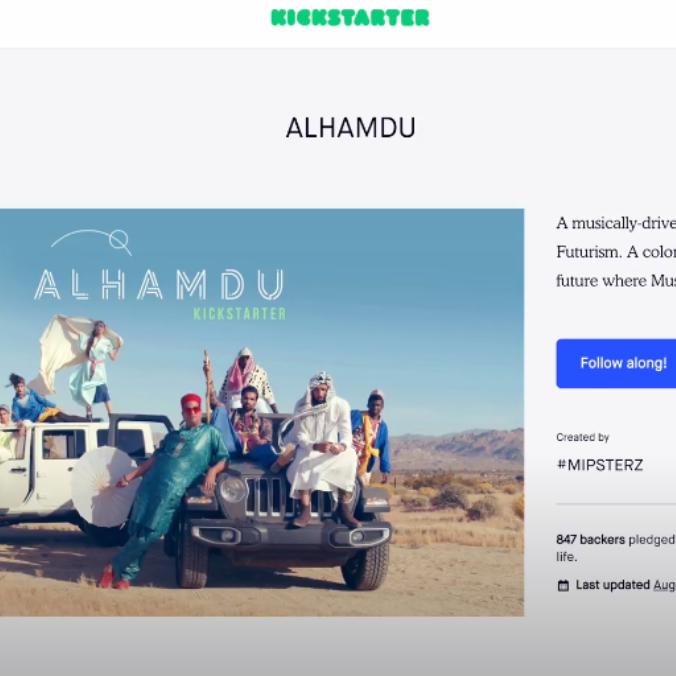Image resolution: width=676 pixels, height=676 pixels.
Task: Click the calendar icon beside Last updated
Action: 563,585
